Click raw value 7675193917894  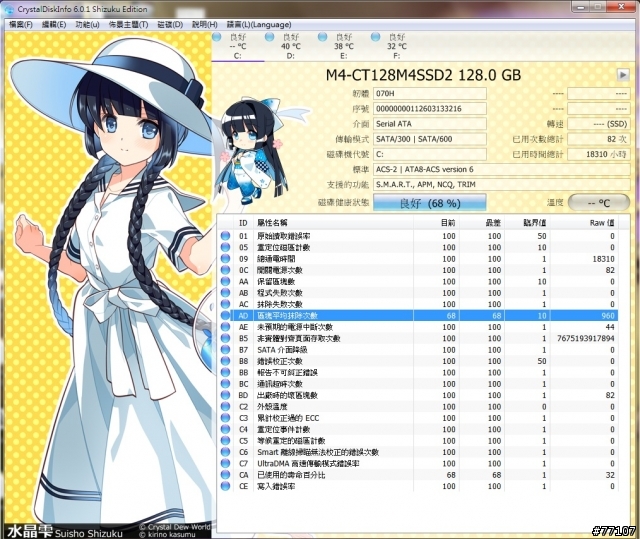[x=585, y=338]
